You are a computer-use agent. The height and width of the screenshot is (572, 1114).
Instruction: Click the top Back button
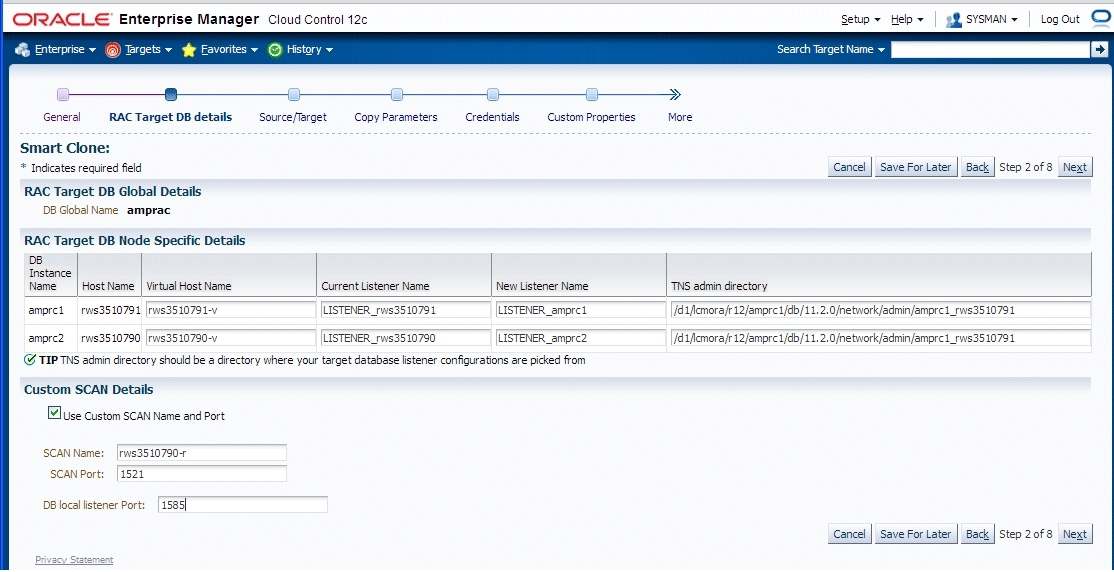coord(977,167)
